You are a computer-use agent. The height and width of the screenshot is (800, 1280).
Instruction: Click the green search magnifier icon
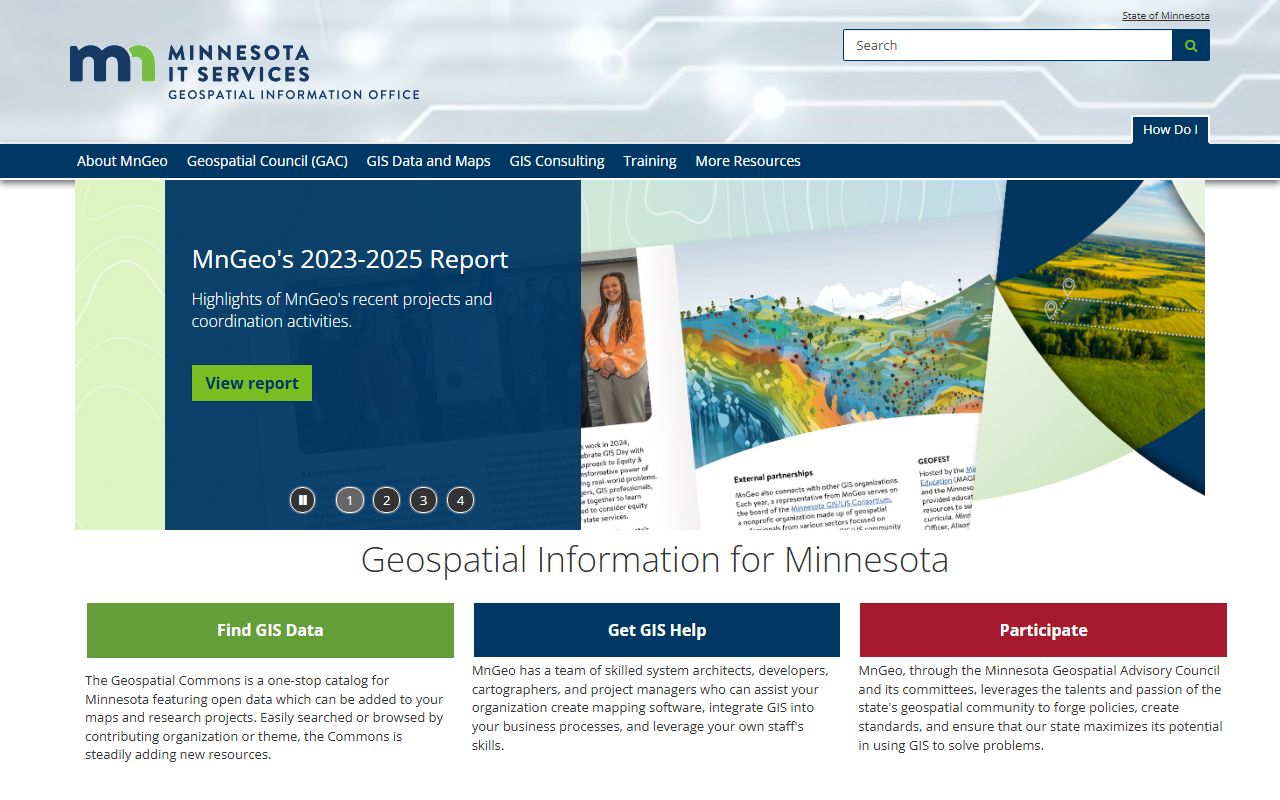(1191, 45)
